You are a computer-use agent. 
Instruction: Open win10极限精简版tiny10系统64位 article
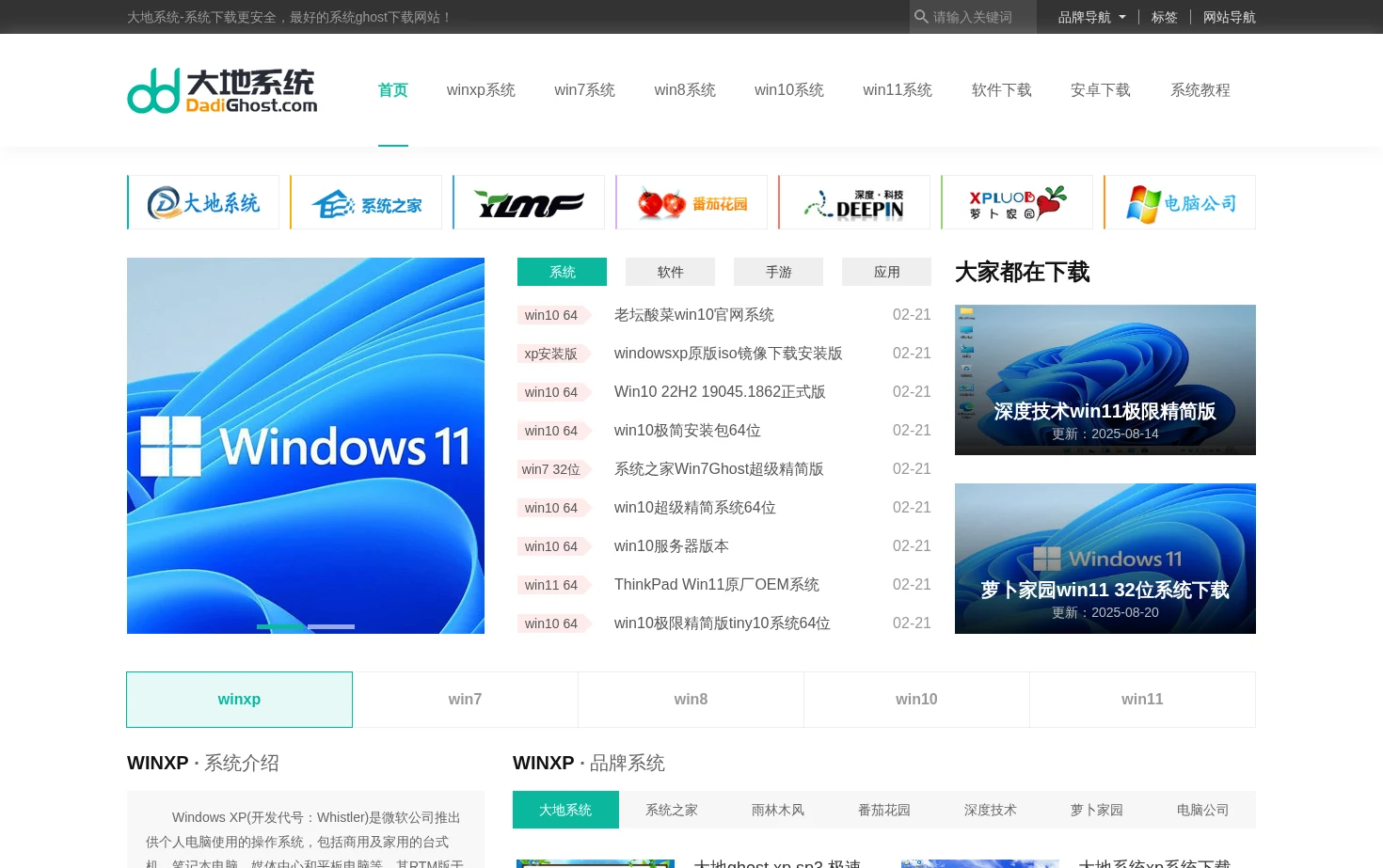click(x=723, y=623)
